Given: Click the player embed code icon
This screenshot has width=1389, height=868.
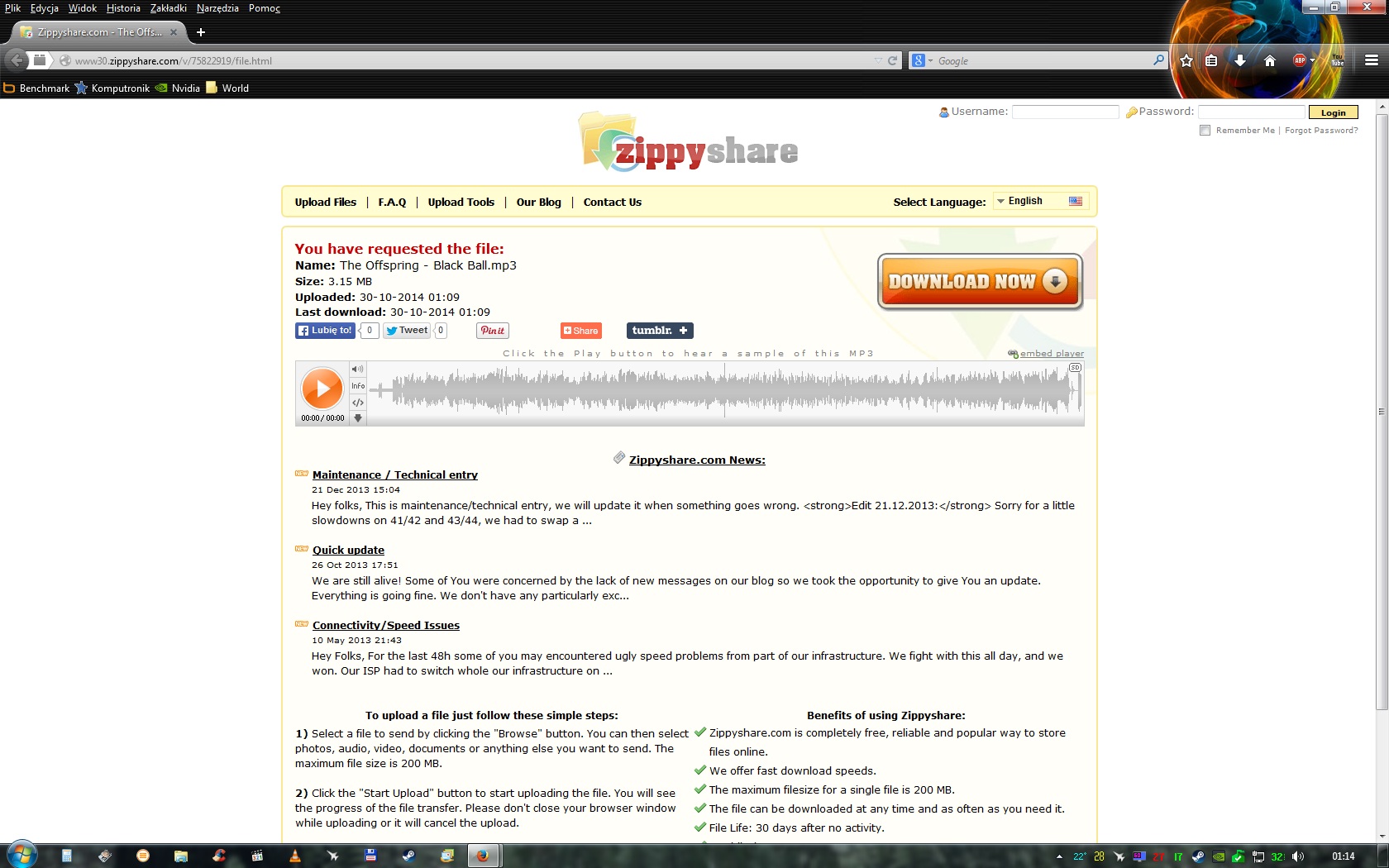Looking at the screenshot, I should (x=358, y=403).
